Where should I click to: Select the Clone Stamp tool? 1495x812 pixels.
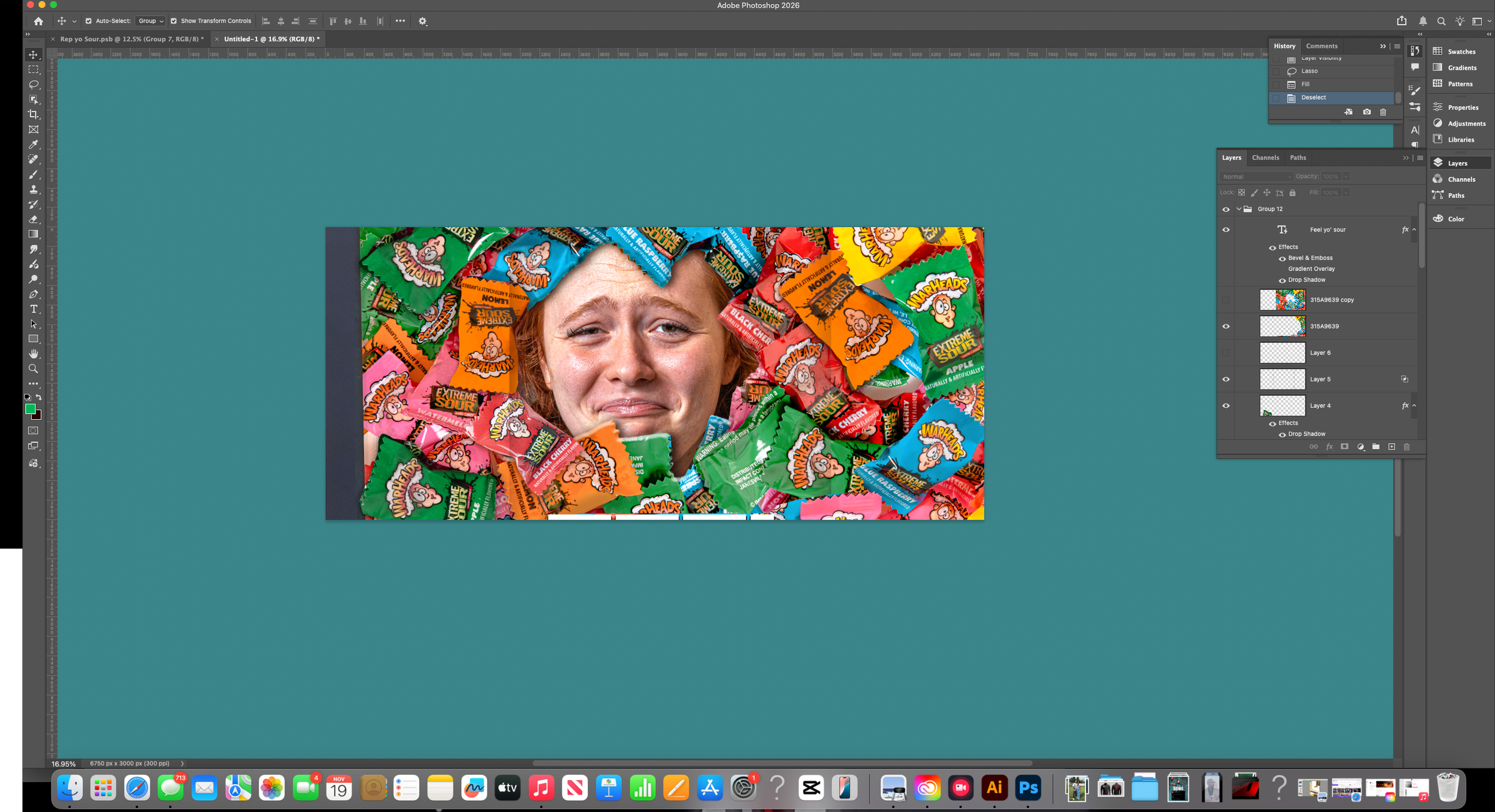coord(33,190)
